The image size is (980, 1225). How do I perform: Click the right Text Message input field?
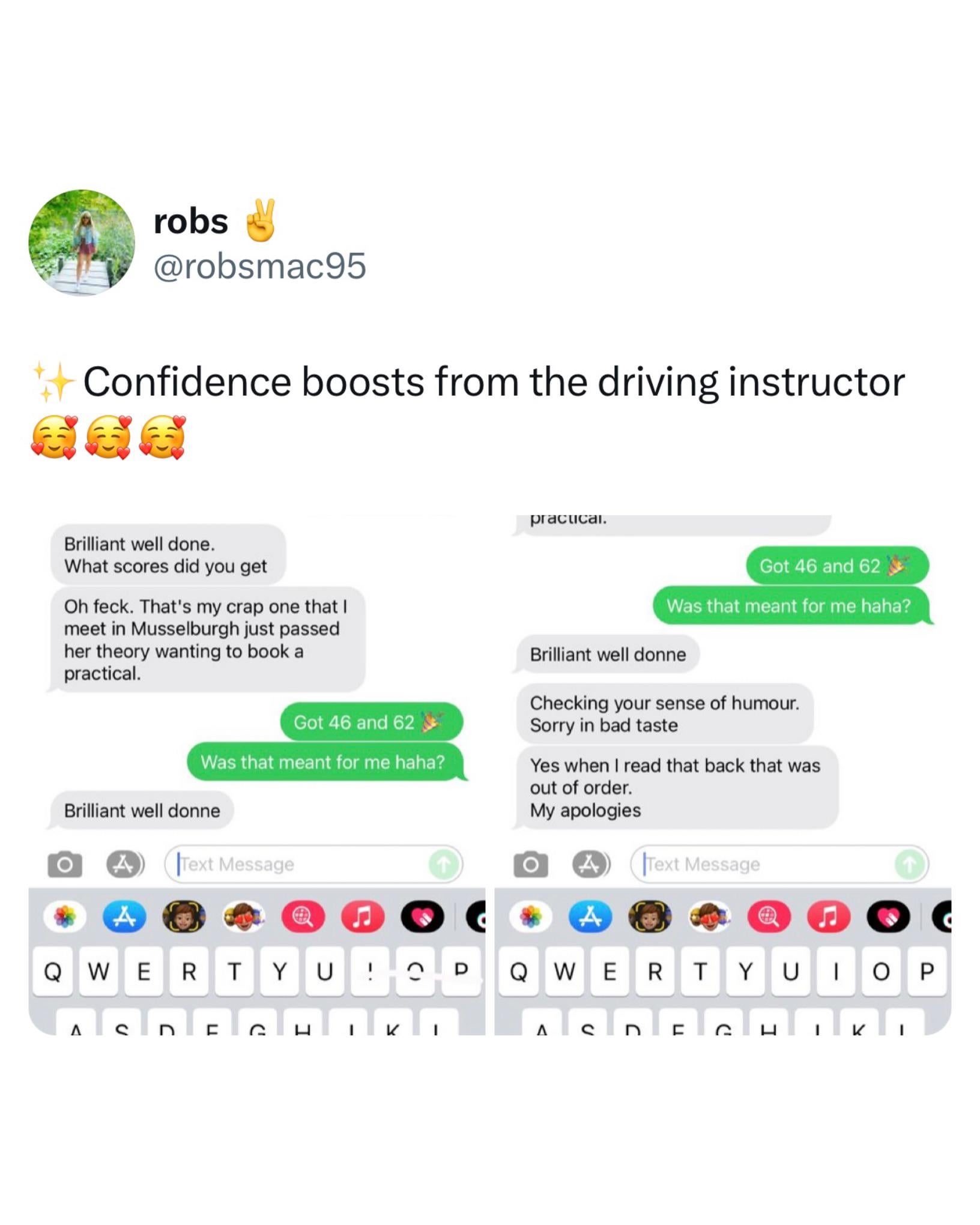[779, 864]
